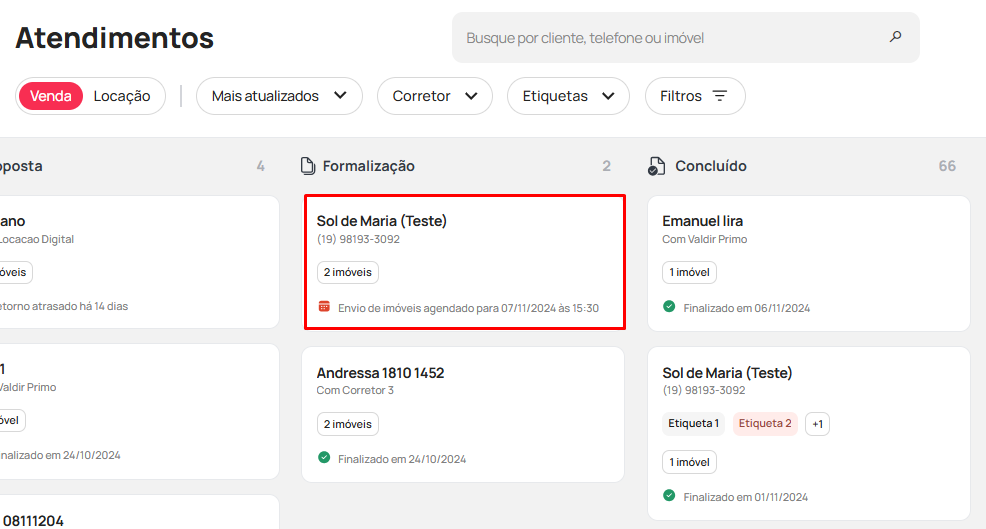Image resolution: width=986 pixels, height=529 pixels.
Task: Click the Concluído column title
Action: coord(711,166)
